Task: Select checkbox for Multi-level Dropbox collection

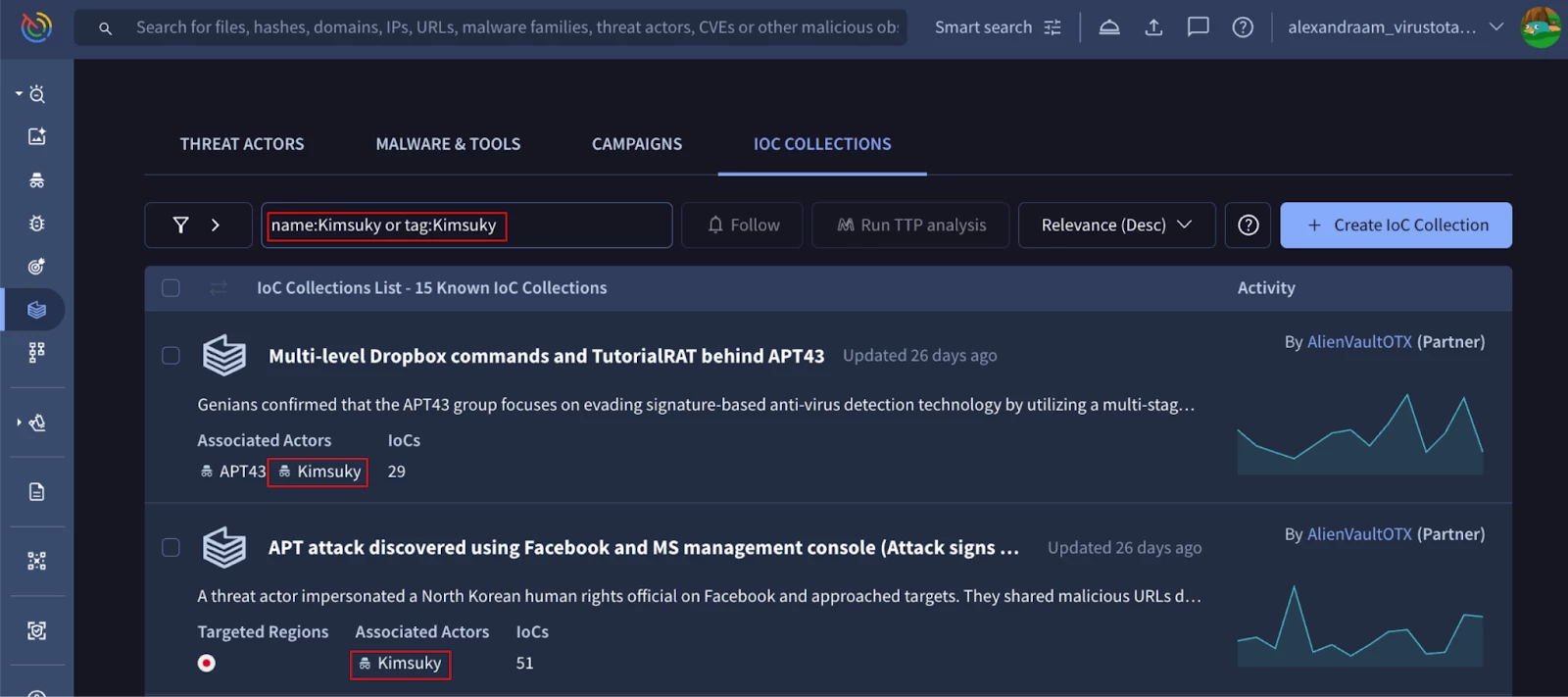Action: pos(171,356)
